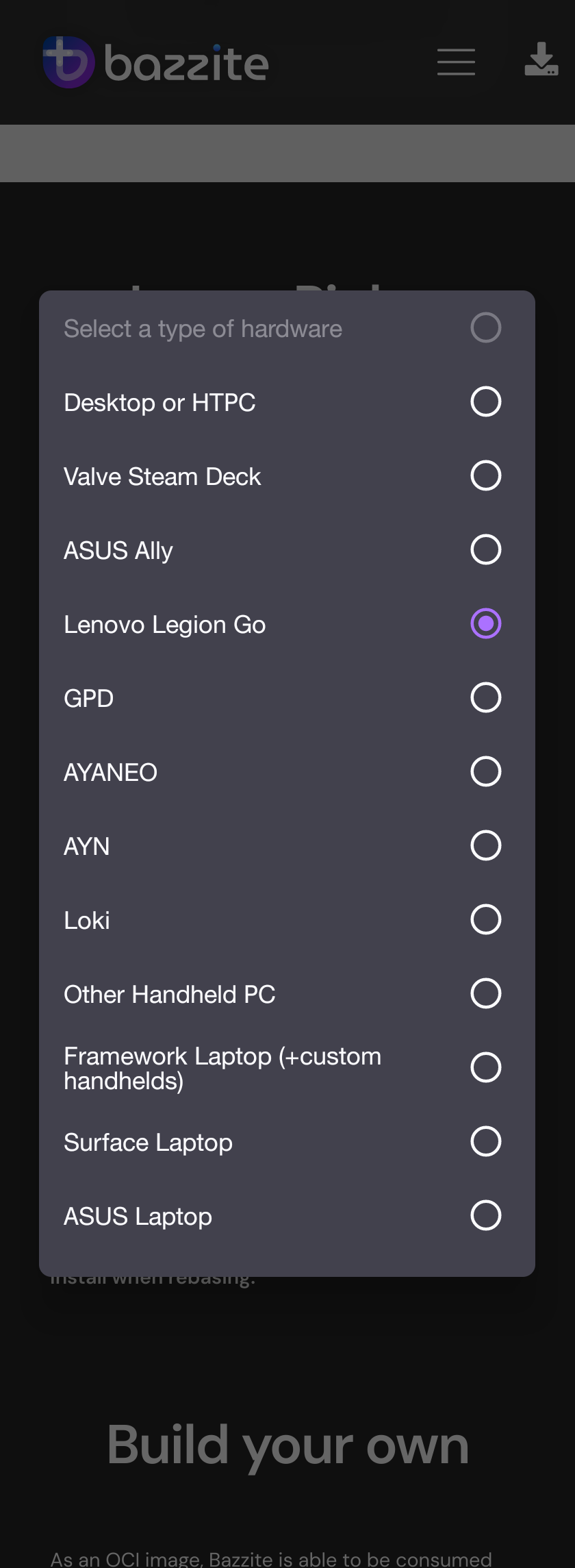Select the AYANEO radio button
The height and width of the screenshot is (1568, 575).
[485, 771]
